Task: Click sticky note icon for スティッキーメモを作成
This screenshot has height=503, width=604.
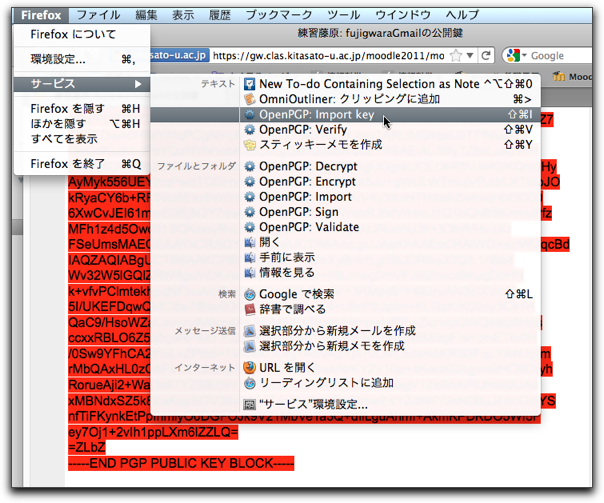Action: pyautogui.click(x=250, y=145)
